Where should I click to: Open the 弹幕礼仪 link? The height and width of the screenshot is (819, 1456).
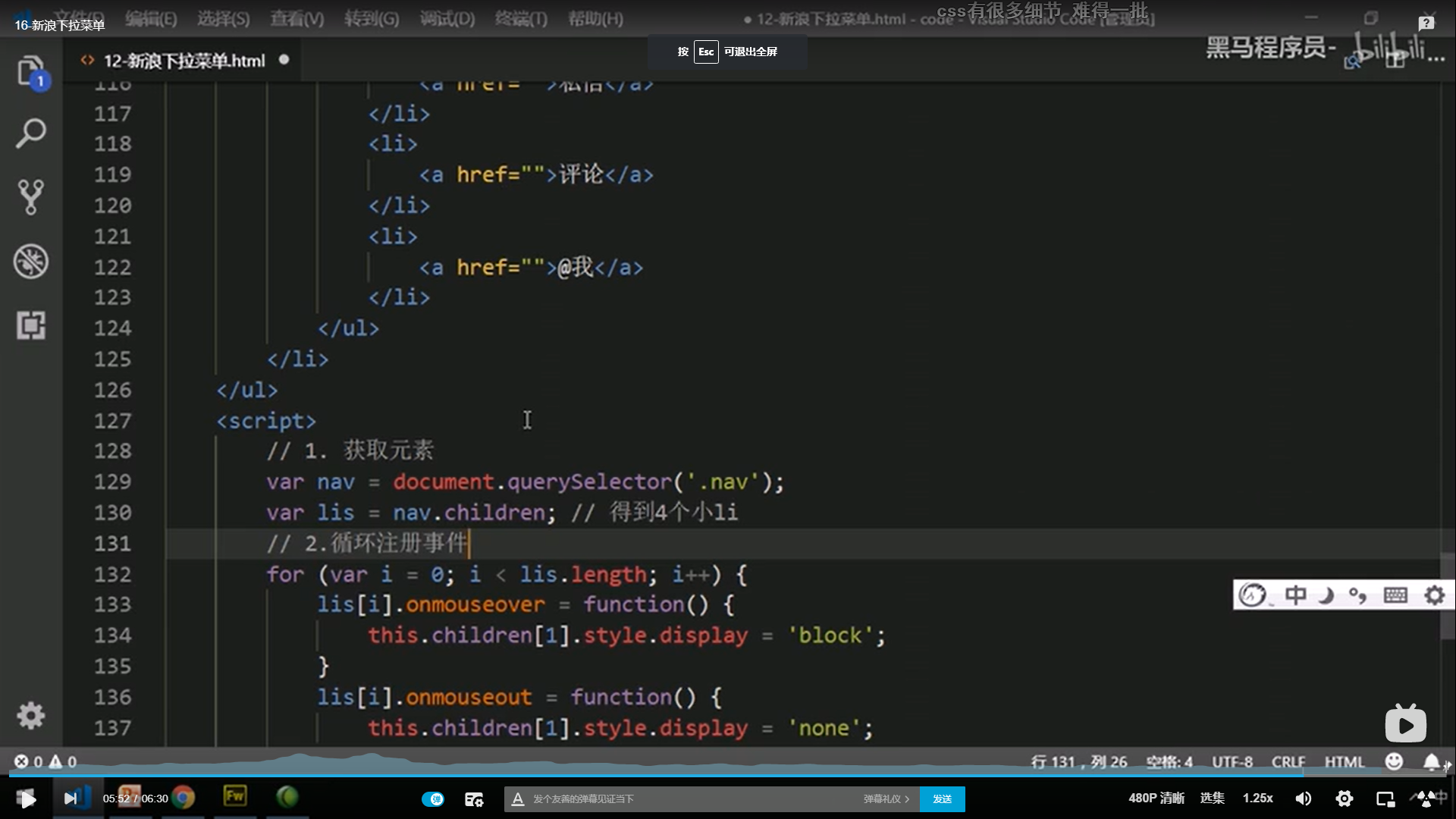pos(886,799)
